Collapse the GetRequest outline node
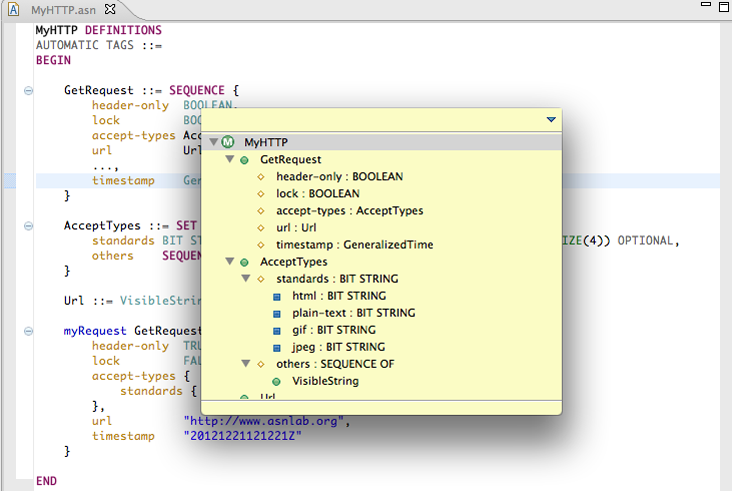 230,160
